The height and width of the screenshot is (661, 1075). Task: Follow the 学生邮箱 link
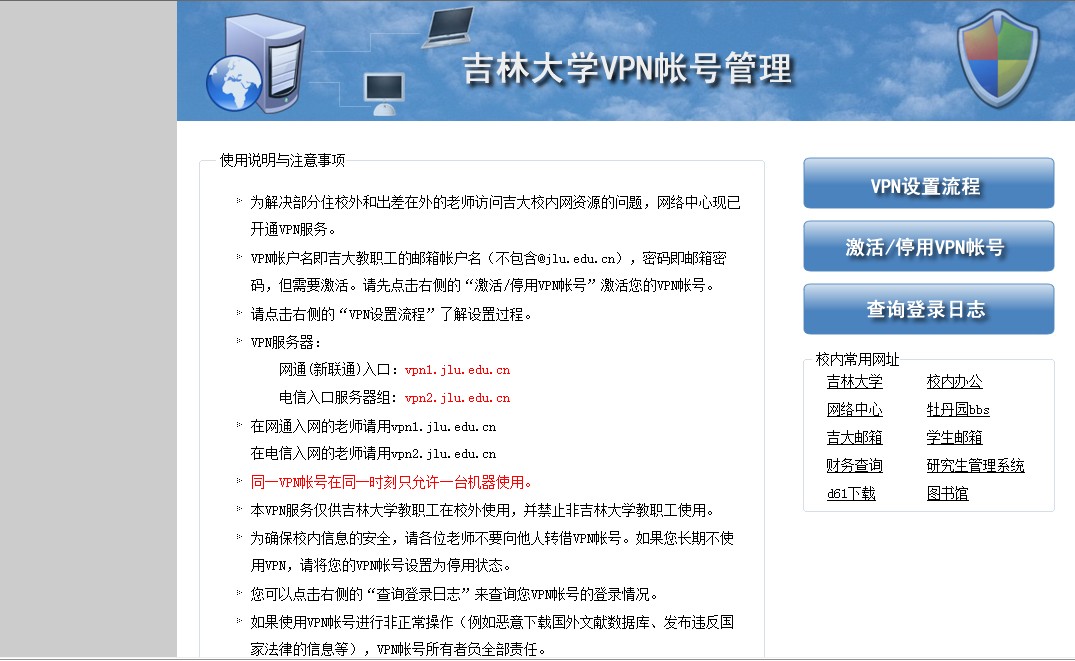[954, 438]
